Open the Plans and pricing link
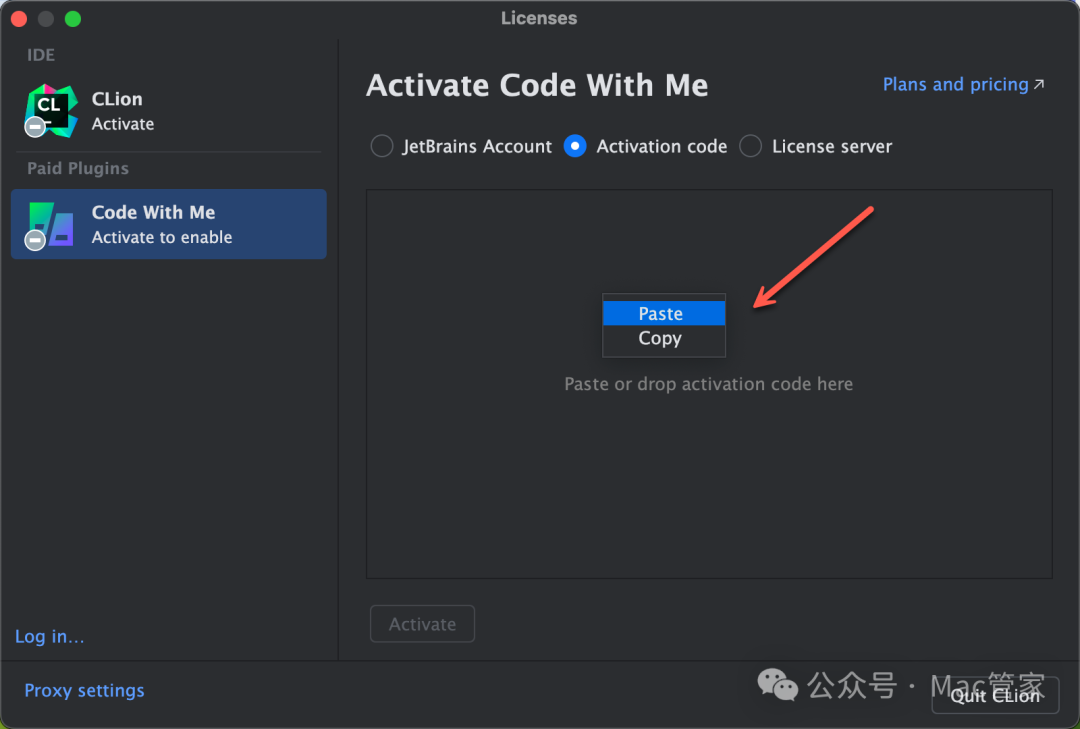Screen dimensions: 1080x729 point(955,85)
